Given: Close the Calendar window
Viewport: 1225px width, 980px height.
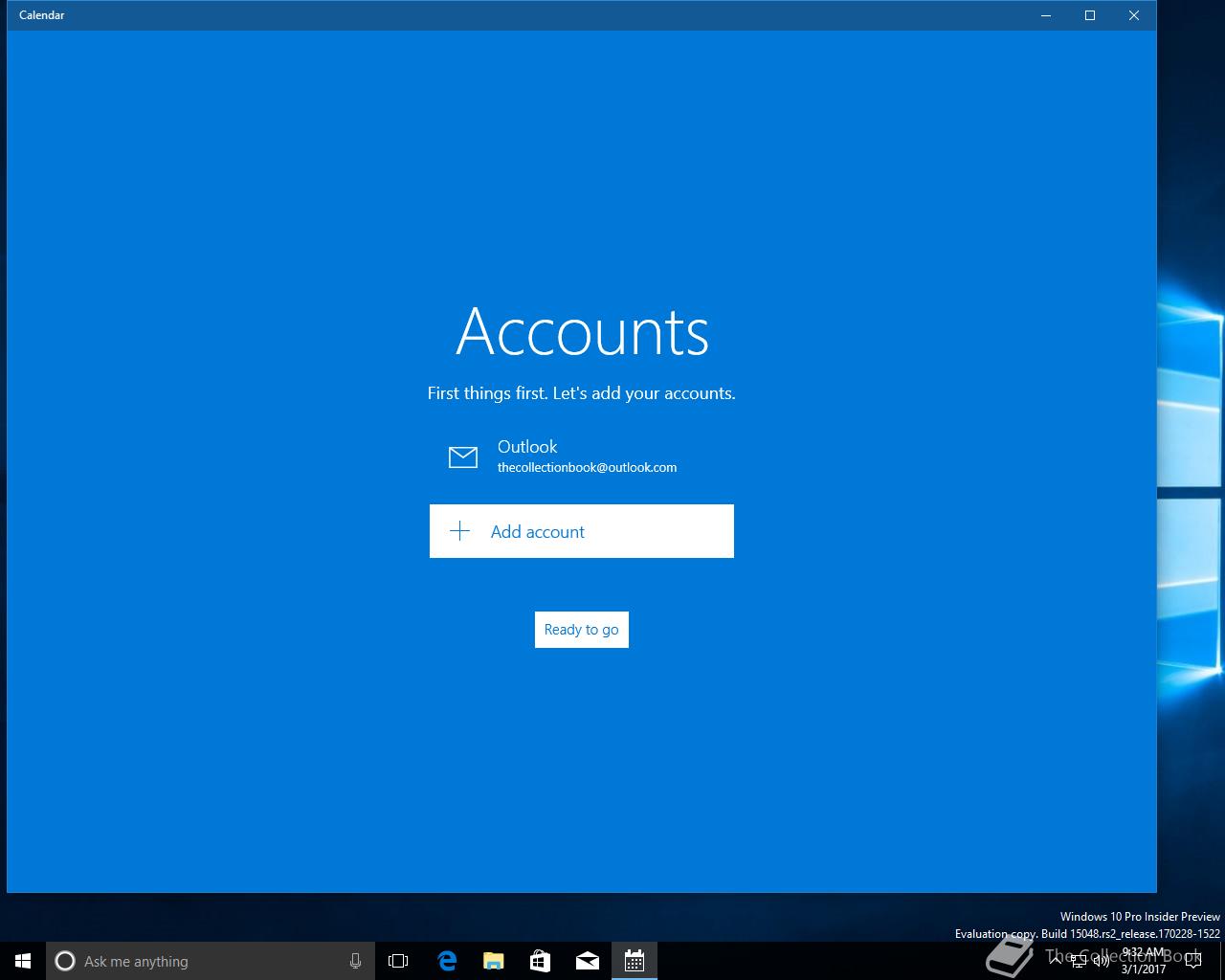Looking at the screenshot, I should click(x=1134, y=15).
